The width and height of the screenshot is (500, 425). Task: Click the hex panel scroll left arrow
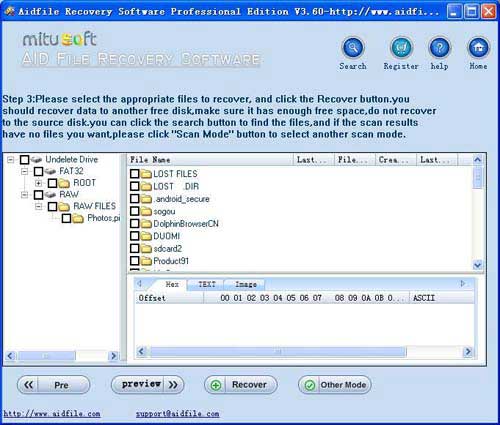pos(141,351)
